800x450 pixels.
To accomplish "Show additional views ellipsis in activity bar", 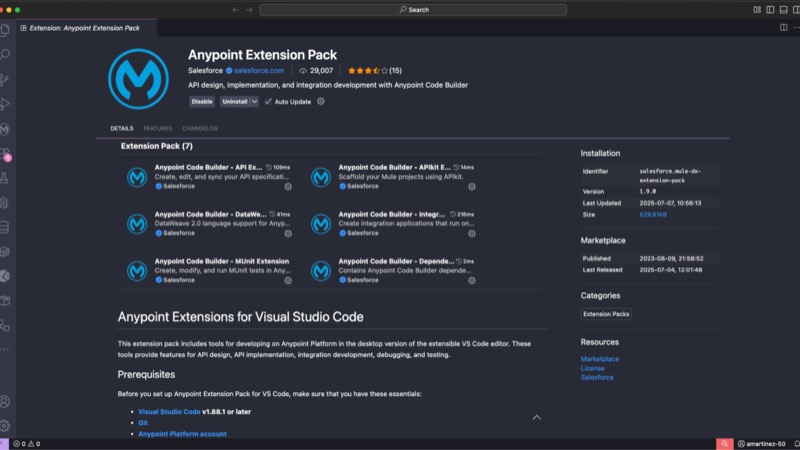I will pos(5,349).
